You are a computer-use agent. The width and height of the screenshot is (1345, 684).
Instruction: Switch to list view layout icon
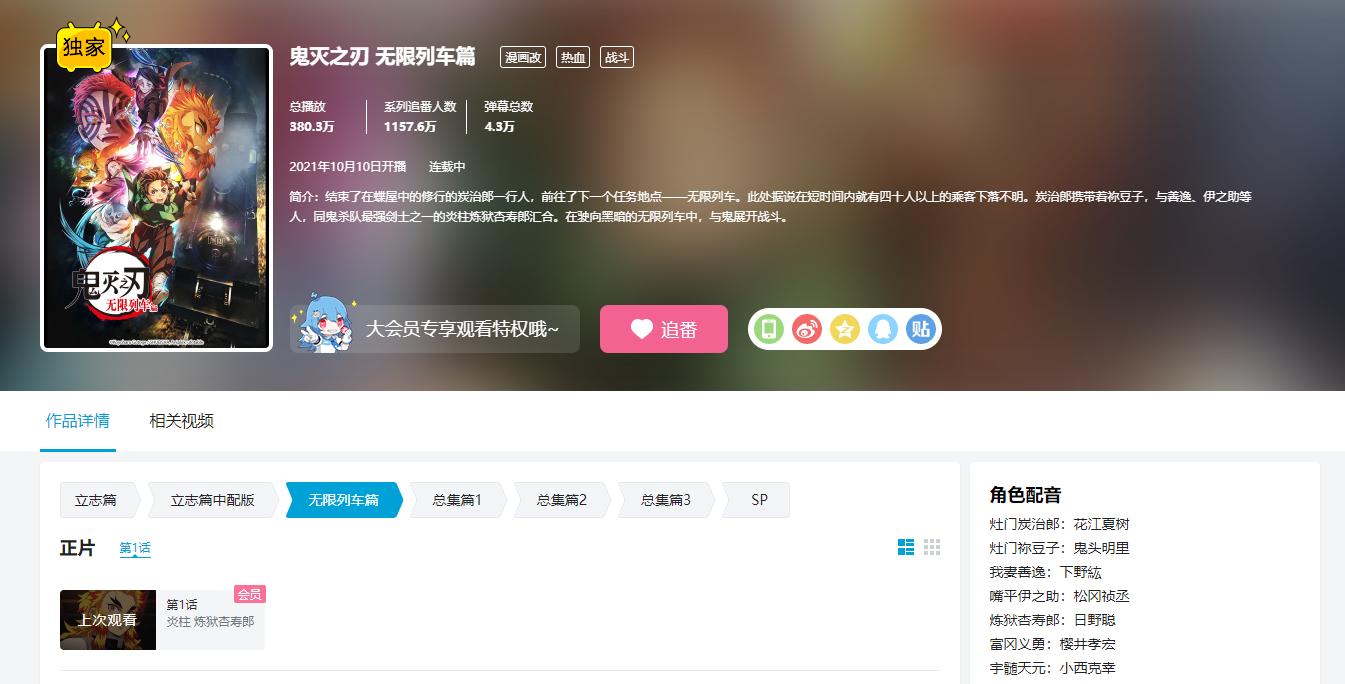point(906,547)
